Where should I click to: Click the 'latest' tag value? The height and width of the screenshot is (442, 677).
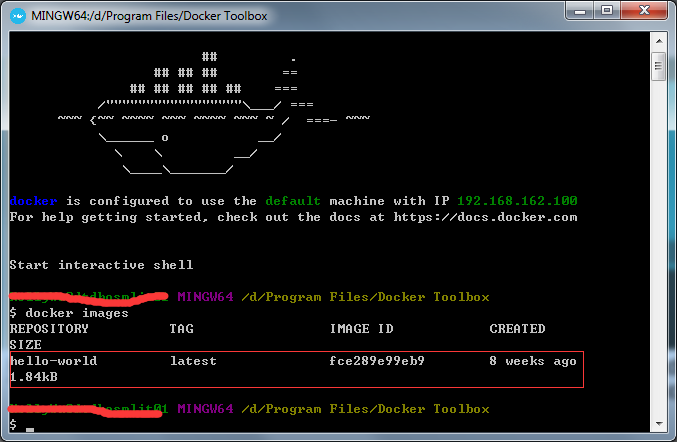point(193,361)
